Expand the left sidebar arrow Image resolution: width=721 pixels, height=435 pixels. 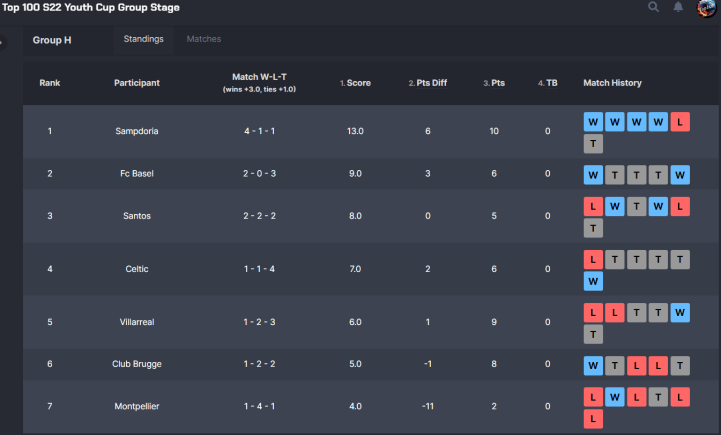2,42
